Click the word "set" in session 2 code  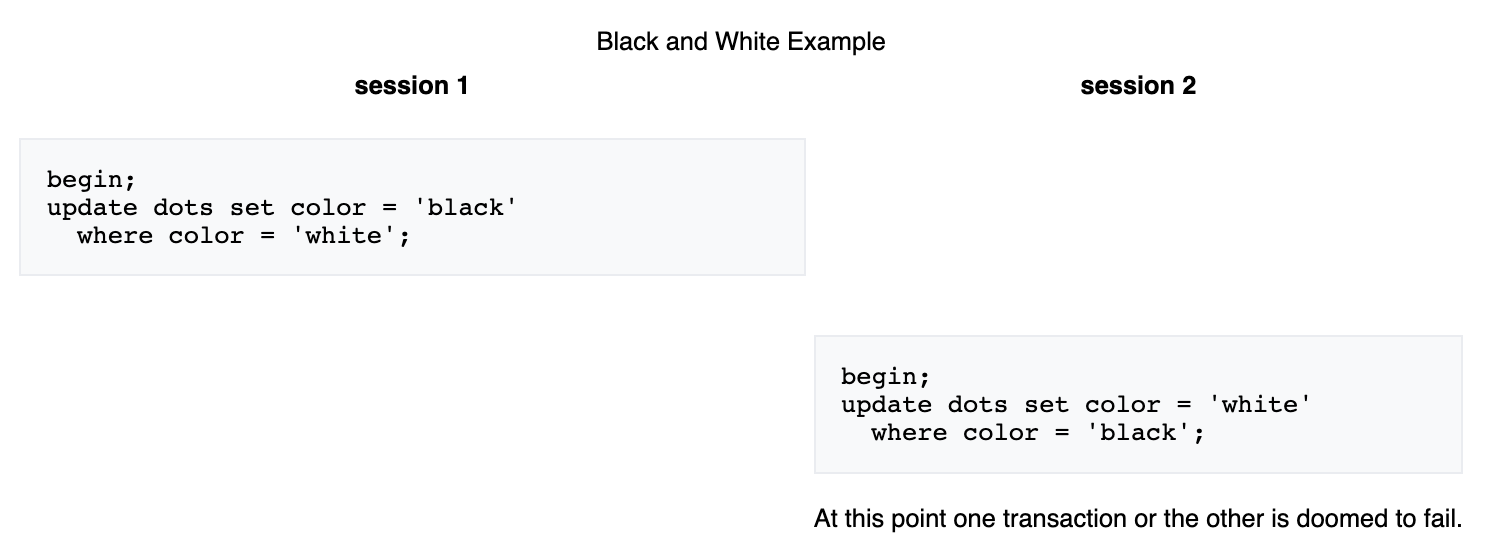[1046, 405]
